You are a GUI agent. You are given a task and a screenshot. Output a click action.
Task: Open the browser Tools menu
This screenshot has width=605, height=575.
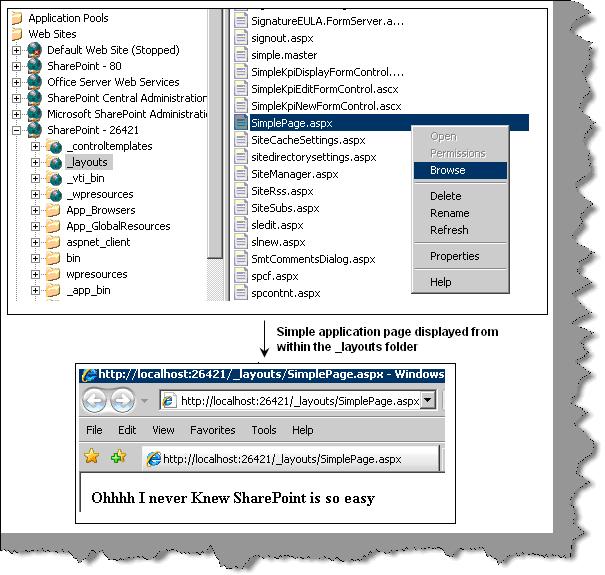pyautogui.click(x=264, y=430)
